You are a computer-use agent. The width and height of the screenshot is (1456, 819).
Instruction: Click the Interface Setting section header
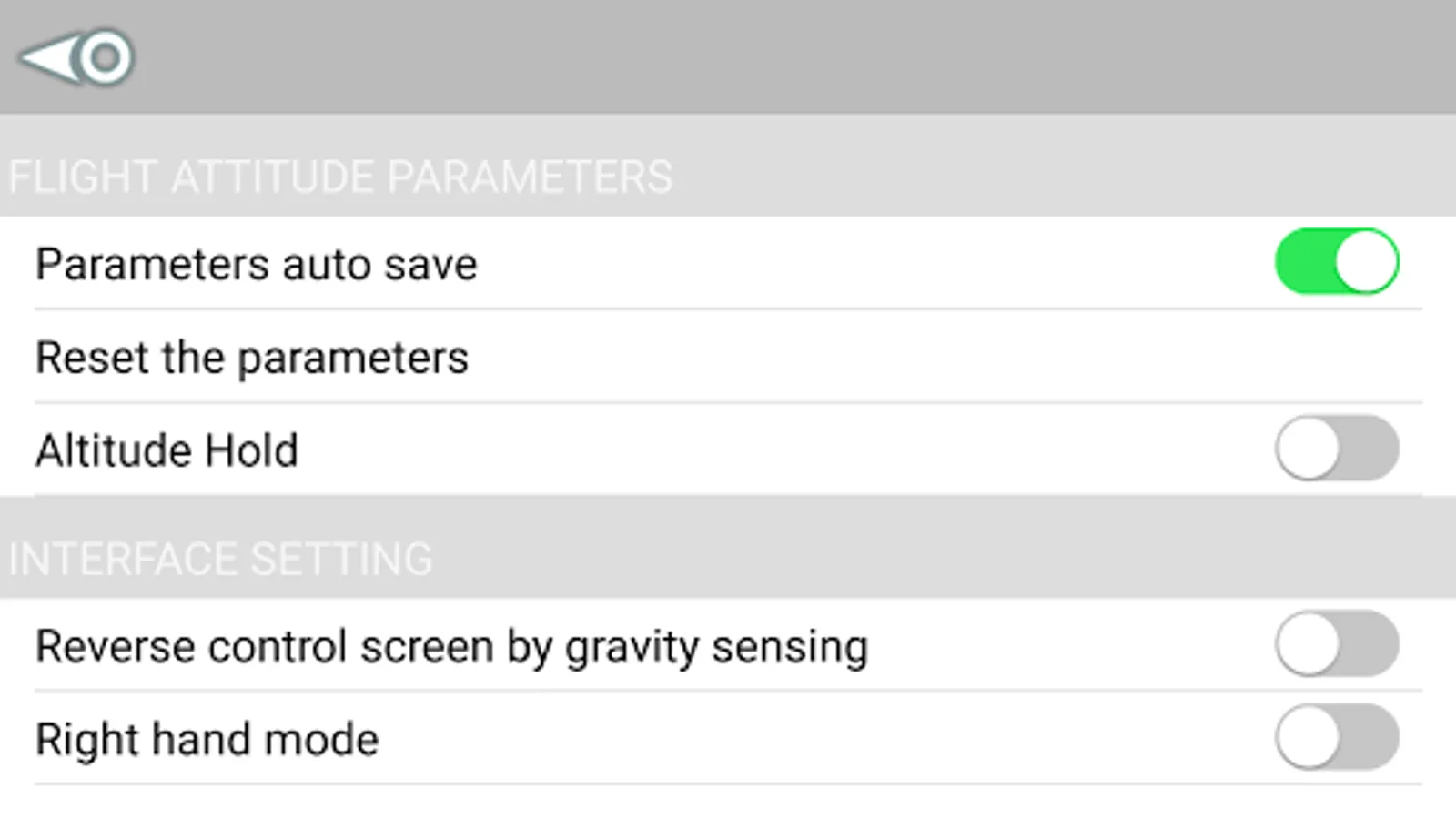[220, 559]
